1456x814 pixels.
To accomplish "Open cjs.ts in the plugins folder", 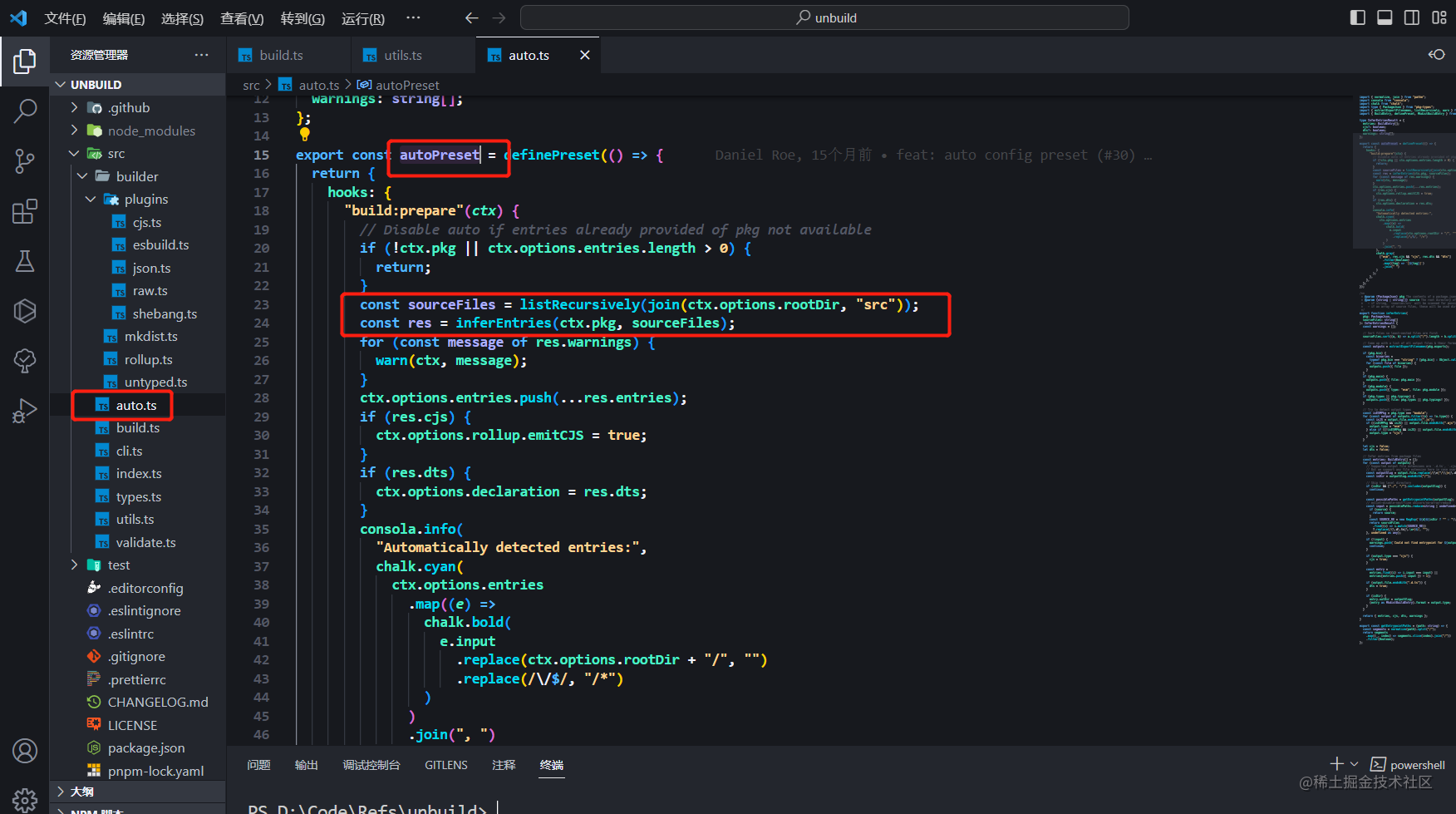I will 138,222.
